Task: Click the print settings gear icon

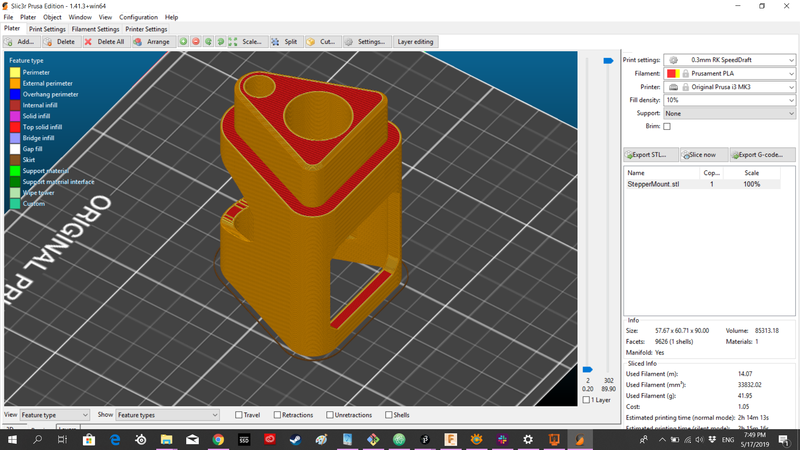Action: 673,60
